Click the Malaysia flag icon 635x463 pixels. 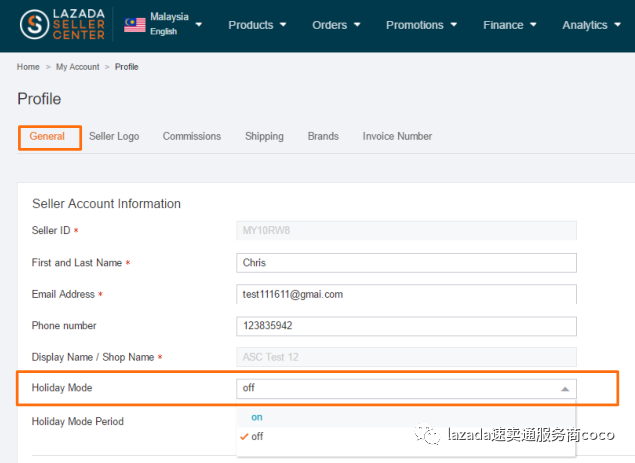(x=135, y=25)
